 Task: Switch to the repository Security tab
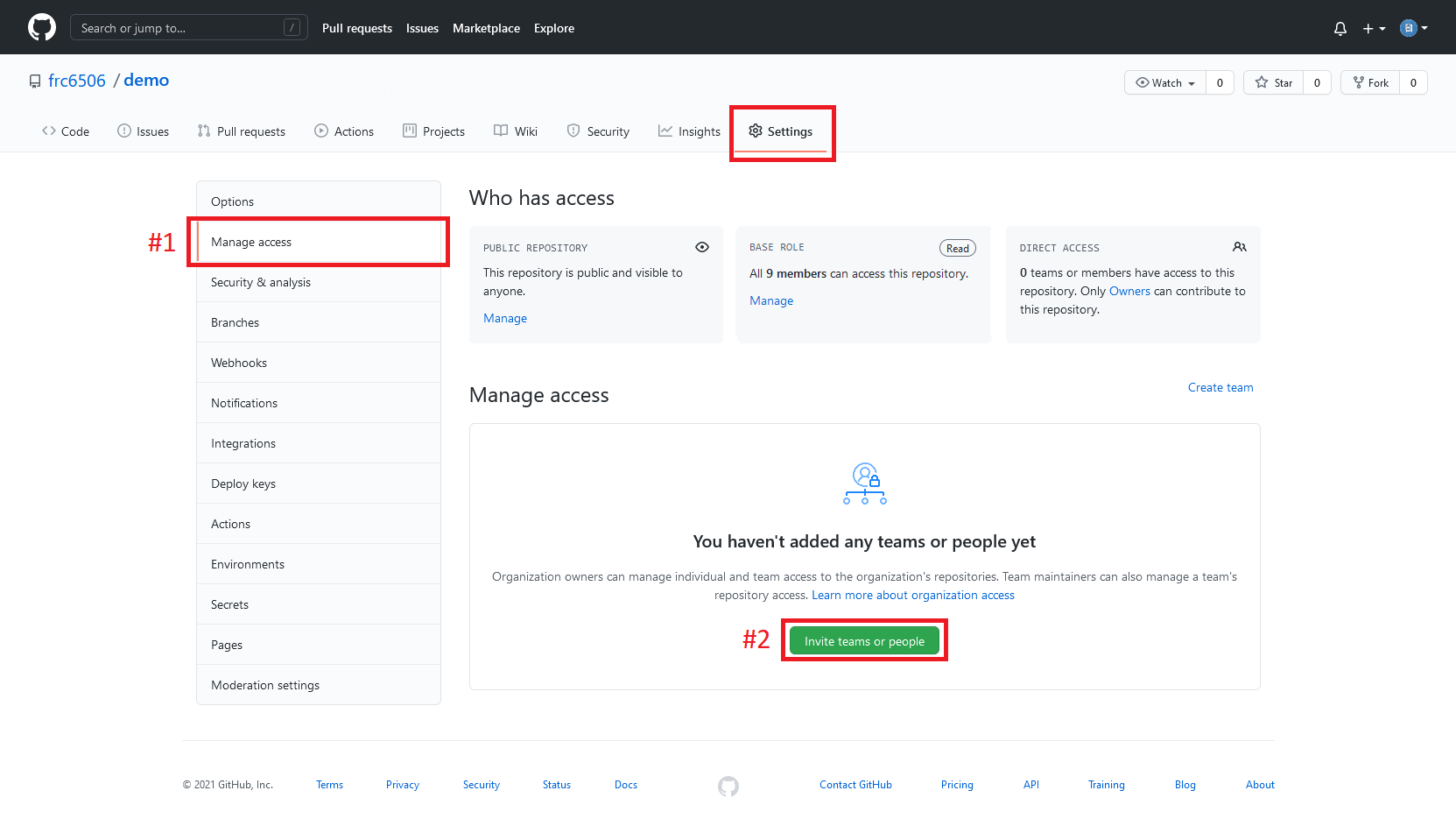(598, 131)
